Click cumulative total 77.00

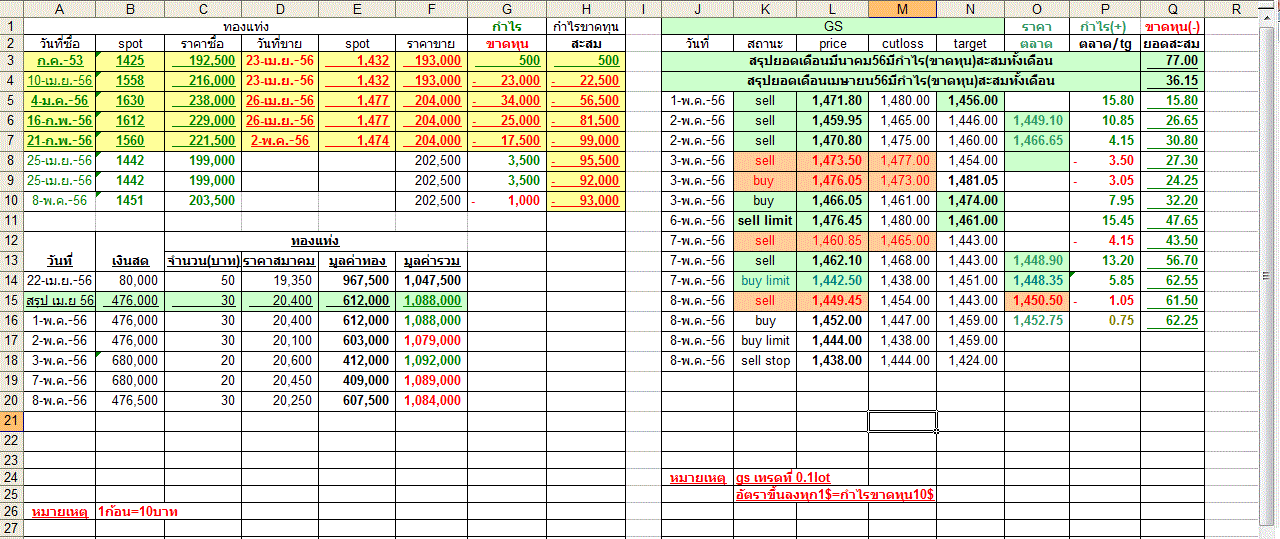[1172, 60]
